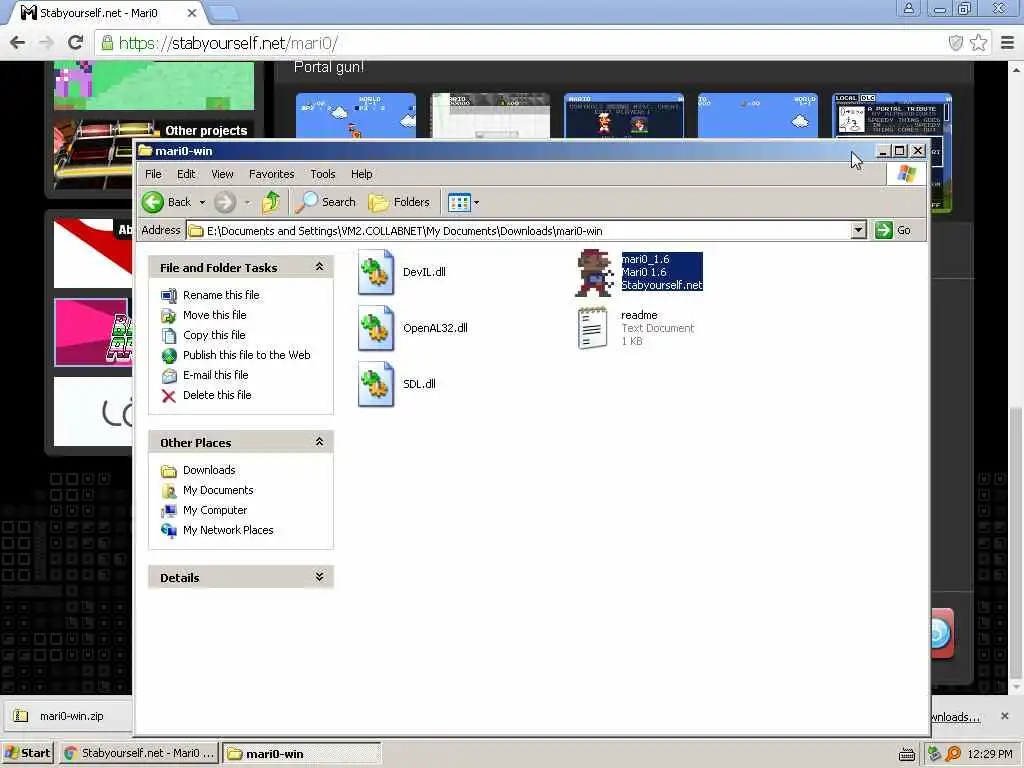Image resolution: width=1024 pixels, height=768 pixels.
Task: Close Chrome's downloads bar with the X
Action: [x=1004, y=716]
